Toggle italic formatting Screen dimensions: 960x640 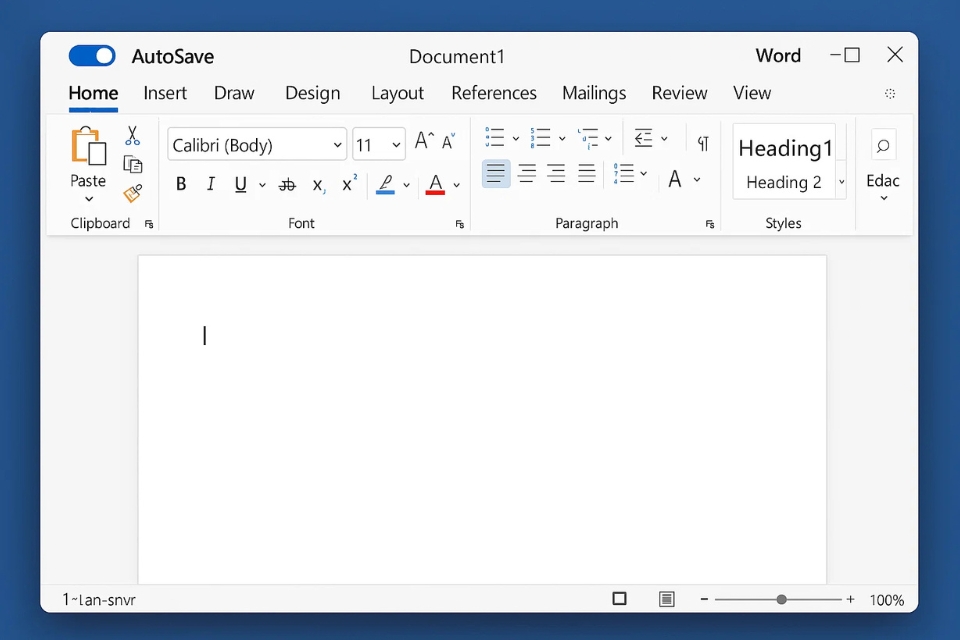click(211, 184)
